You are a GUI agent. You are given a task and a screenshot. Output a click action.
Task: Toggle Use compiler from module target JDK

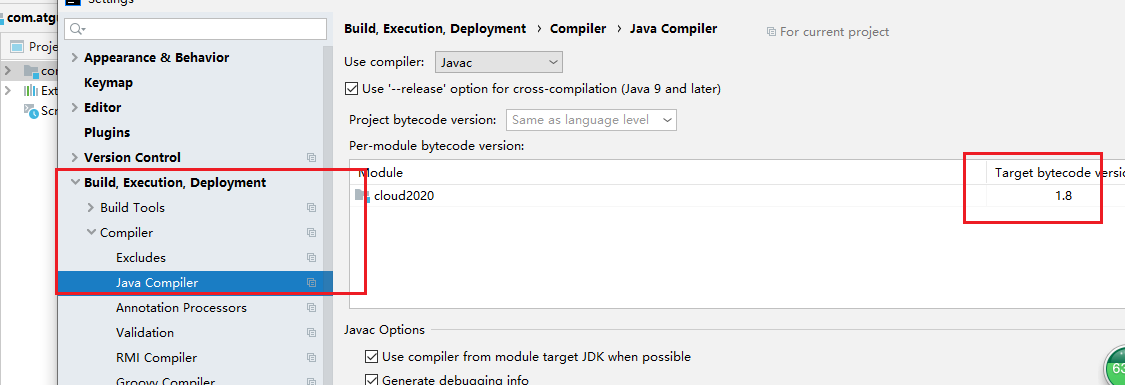click(372, 356)
